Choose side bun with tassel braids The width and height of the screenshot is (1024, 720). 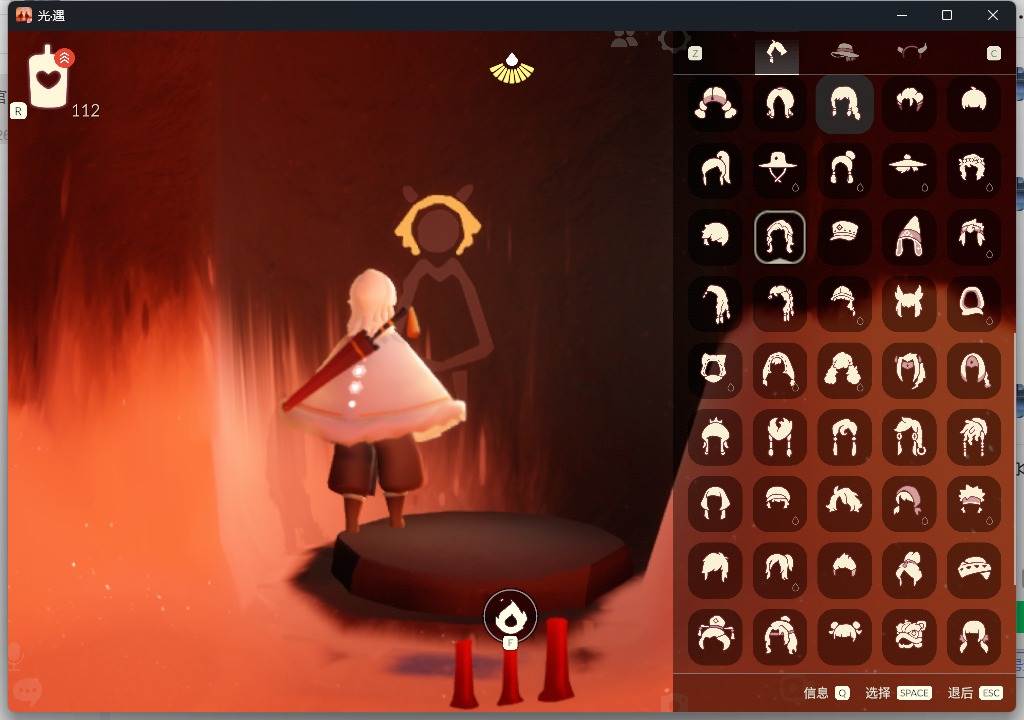pos(844,170)
